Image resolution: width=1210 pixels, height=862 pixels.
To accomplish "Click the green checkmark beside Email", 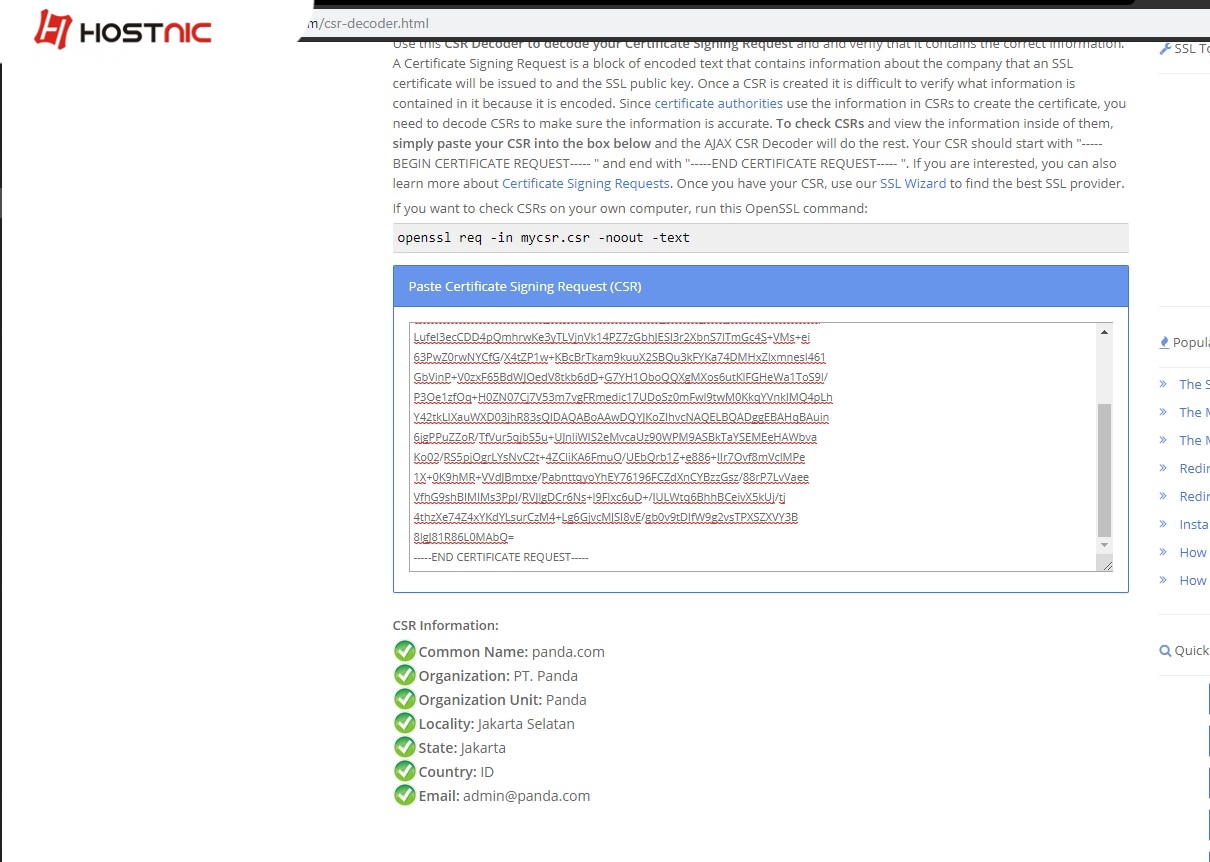I will [404, 794].
